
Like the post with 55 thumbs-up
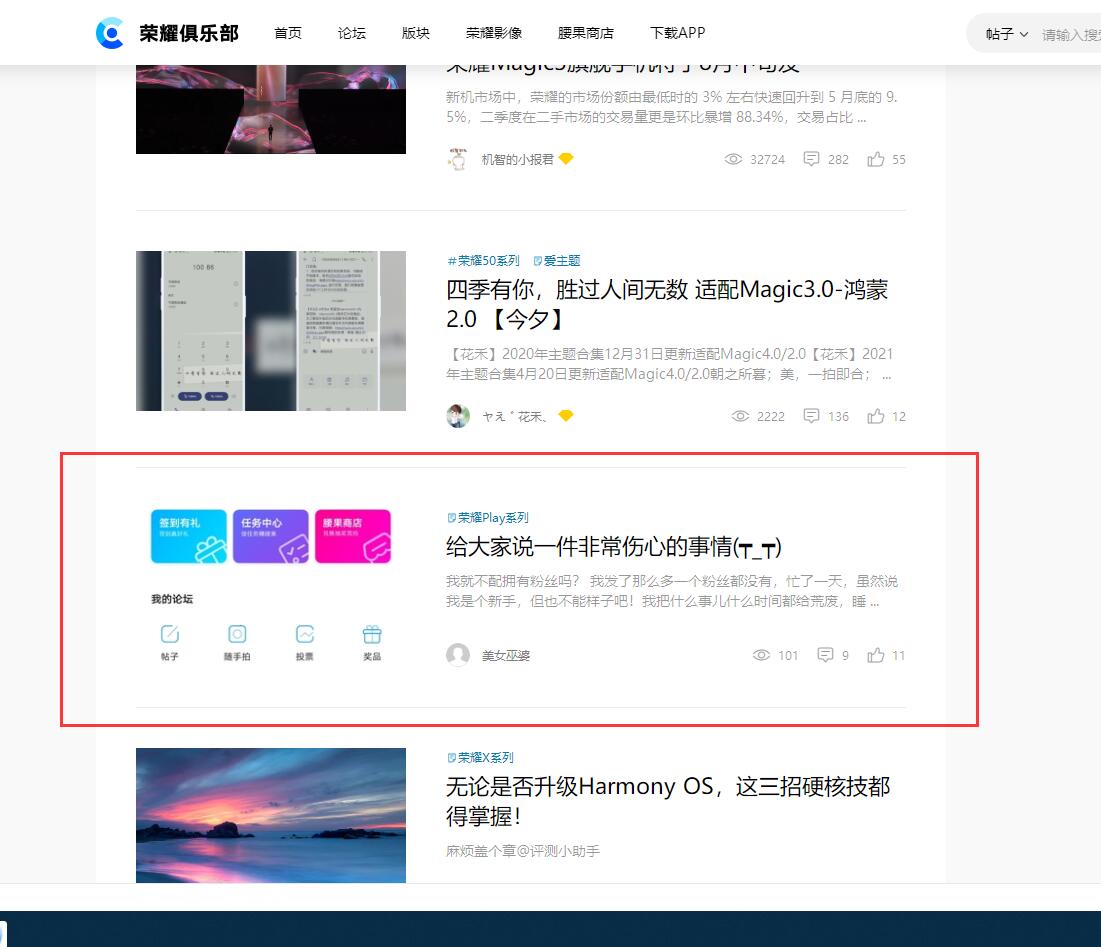875,159
